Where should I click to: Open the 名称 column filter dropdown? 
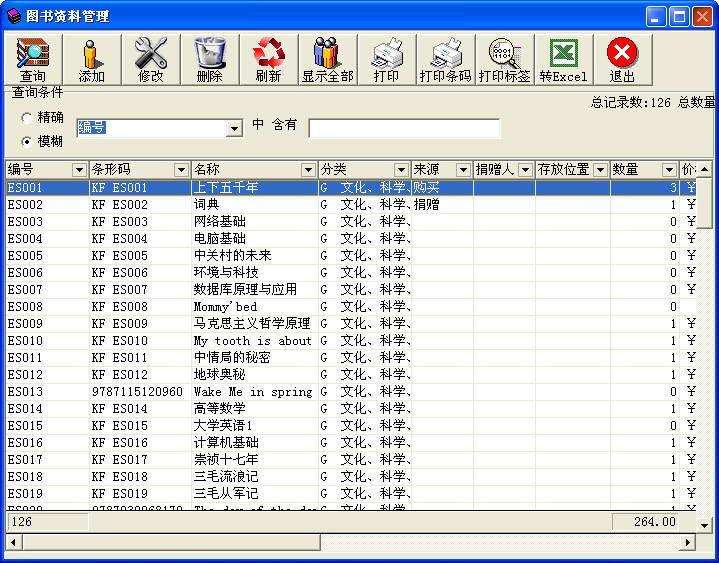pyautogui.click(x=309, y=170)
